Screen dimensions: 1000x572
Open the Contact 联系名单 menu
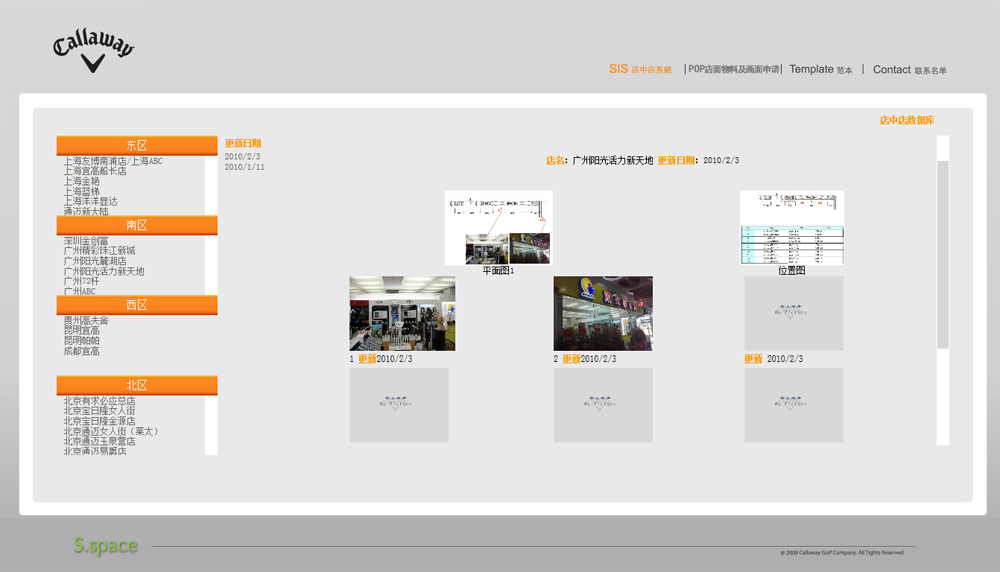pos(909,70)
